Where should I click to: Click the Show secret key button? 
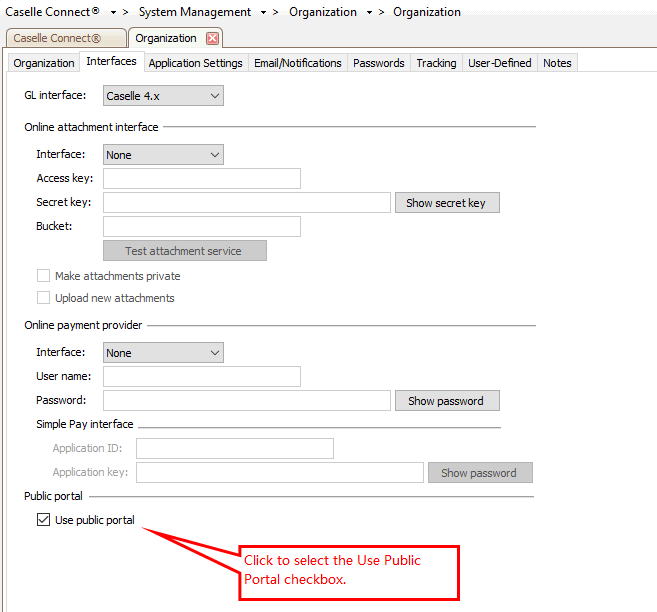pos(446,203)
